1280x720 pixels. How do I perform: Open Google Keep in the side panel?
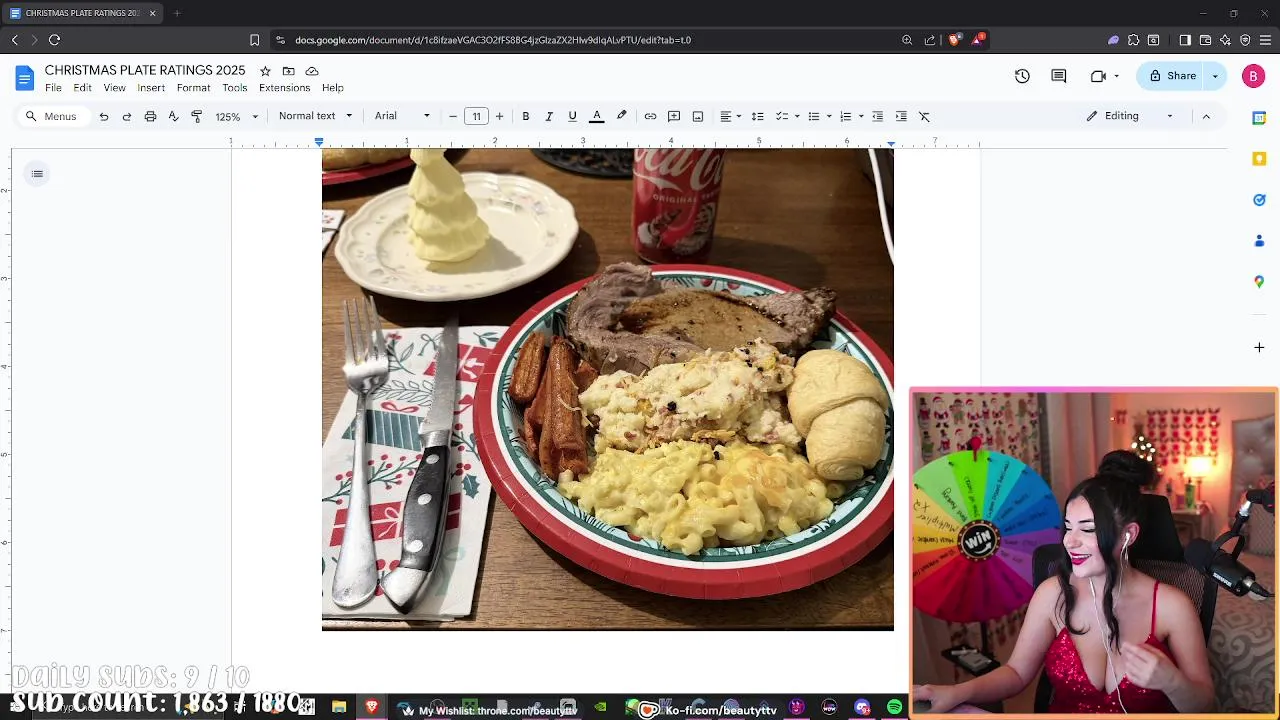(1259, 159)
